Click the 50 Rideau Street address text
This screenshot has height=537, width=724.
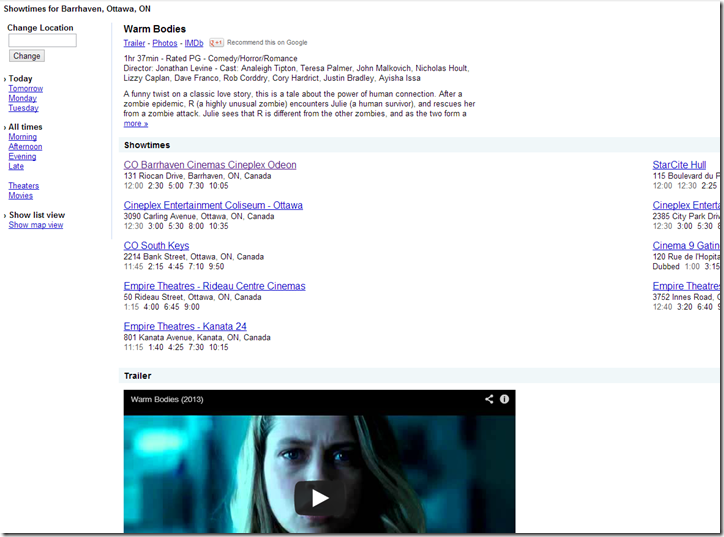192,297
